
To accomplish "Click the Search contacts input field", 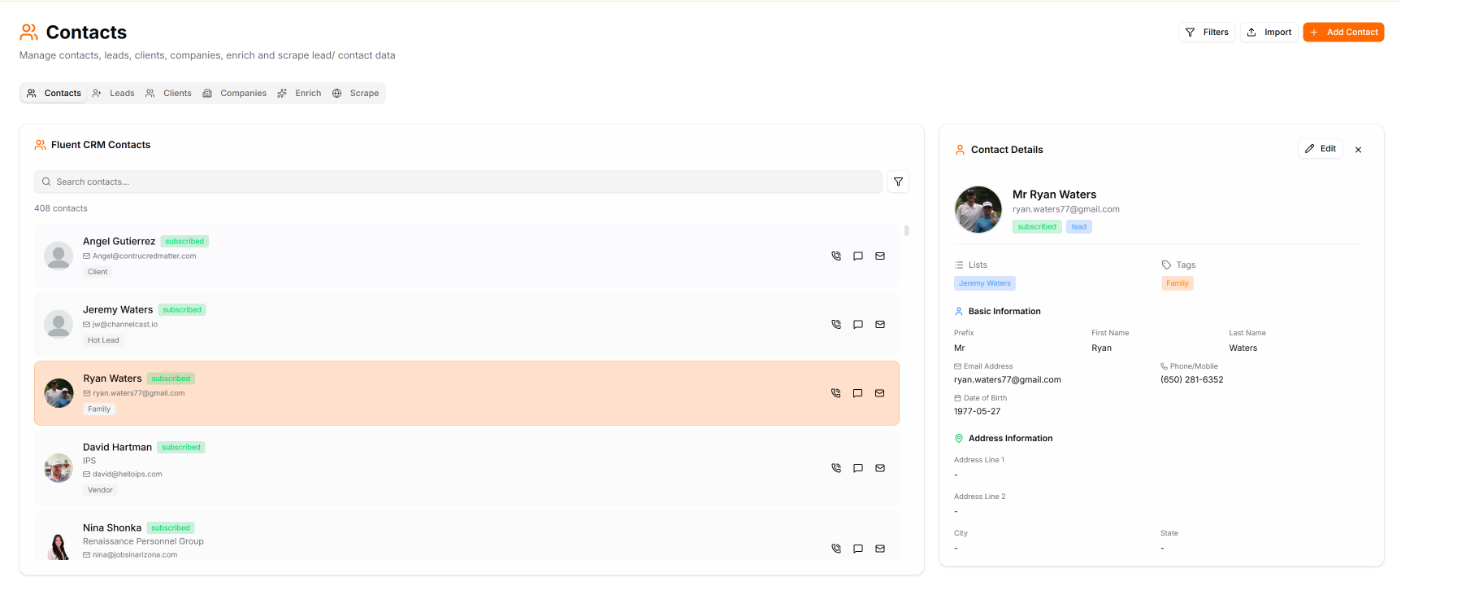I will pos(459,182).
